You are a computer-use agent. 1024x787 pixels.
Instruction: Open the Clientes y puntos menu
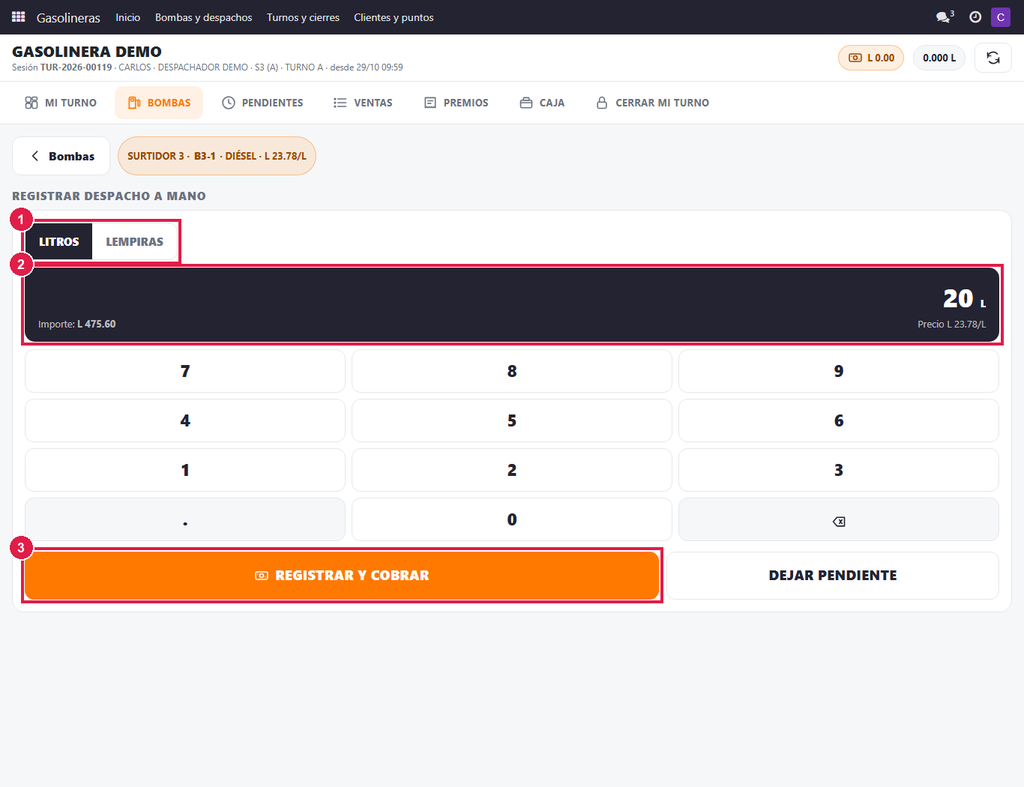(x=394, y=18)
